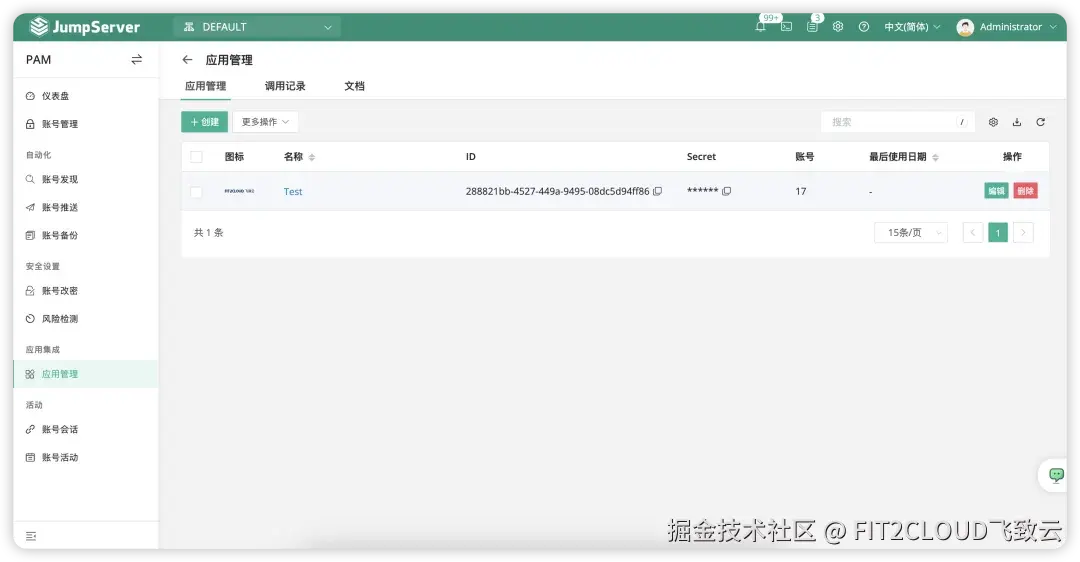Screen dimensions: 1080x562
Task: Switch to the 应用管理 tab
Action: coord(205,86)
